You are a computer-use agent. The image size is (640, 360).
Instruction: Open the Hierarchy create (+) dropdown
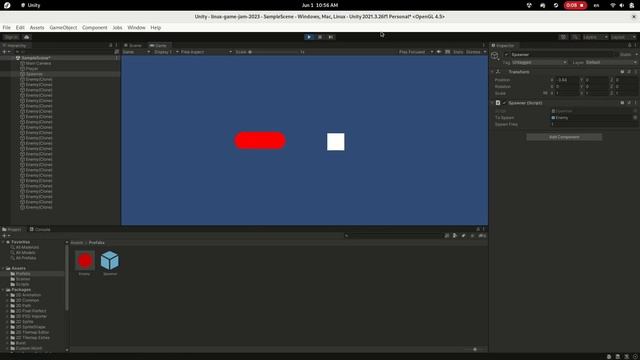(6, 52)
